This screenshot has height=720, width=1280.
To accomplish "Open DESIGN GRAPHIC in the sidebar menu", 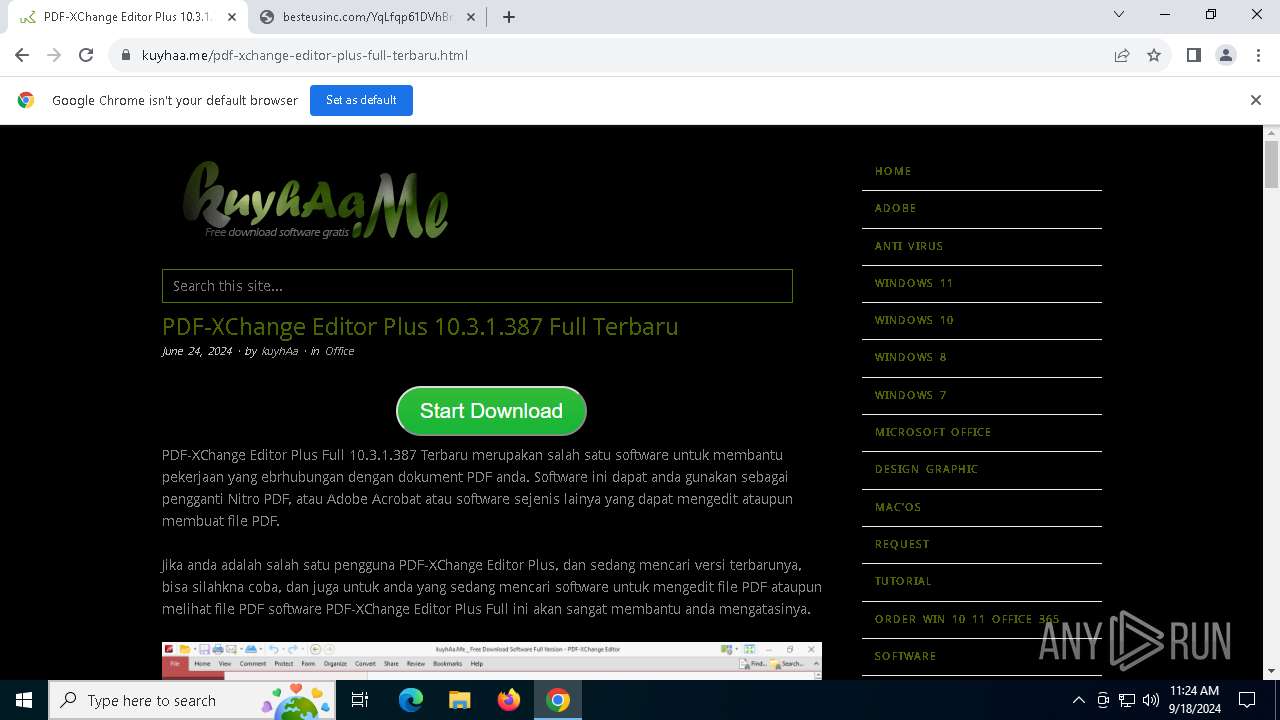I will point(926,469).
